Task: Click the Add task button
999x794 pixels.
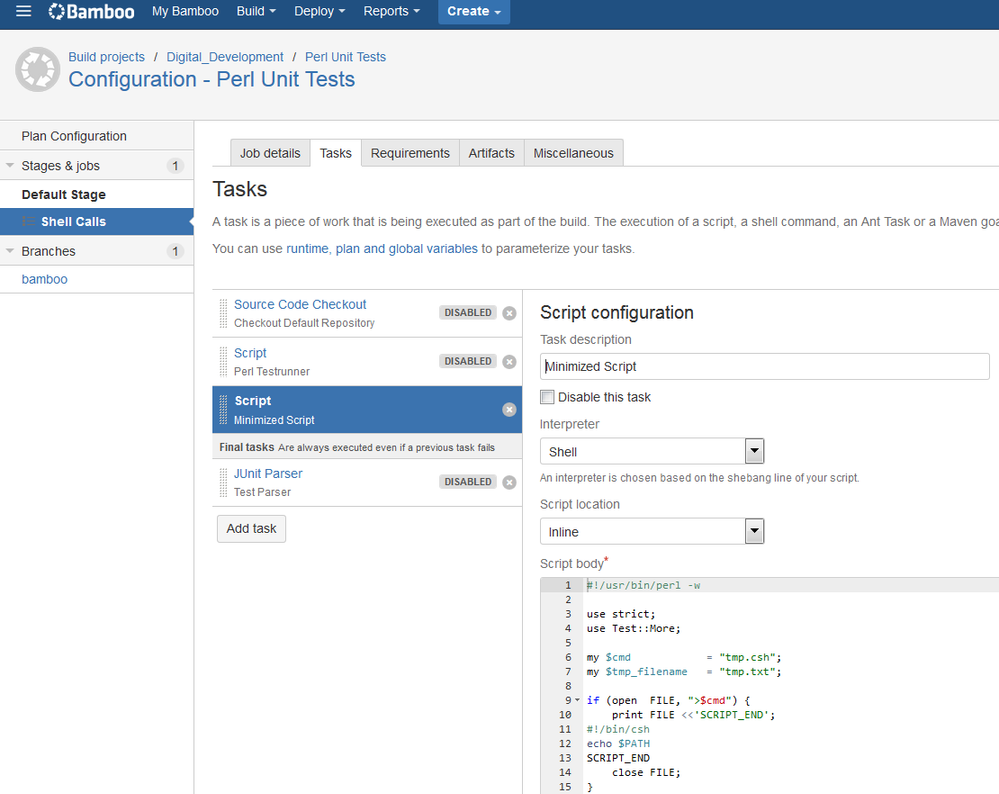Action: point(251,528)
